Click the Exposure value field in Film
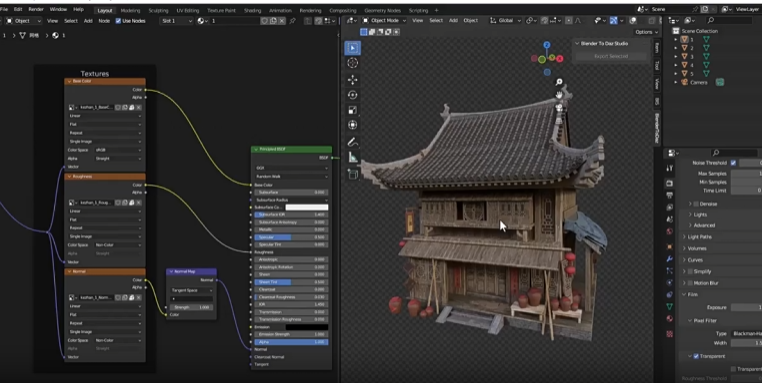 coord(746,307)
